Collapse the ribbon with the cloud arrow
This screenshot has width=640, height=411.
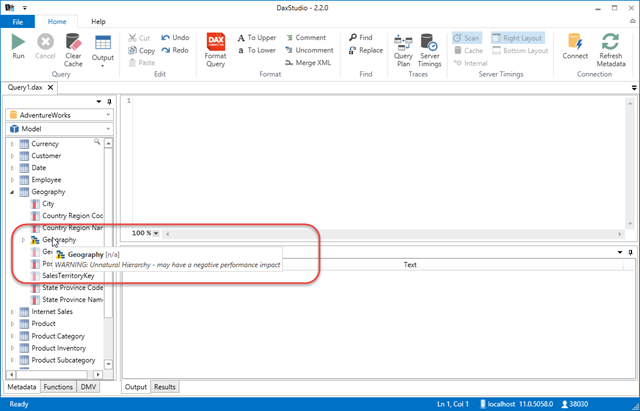[x=633, y=21]
